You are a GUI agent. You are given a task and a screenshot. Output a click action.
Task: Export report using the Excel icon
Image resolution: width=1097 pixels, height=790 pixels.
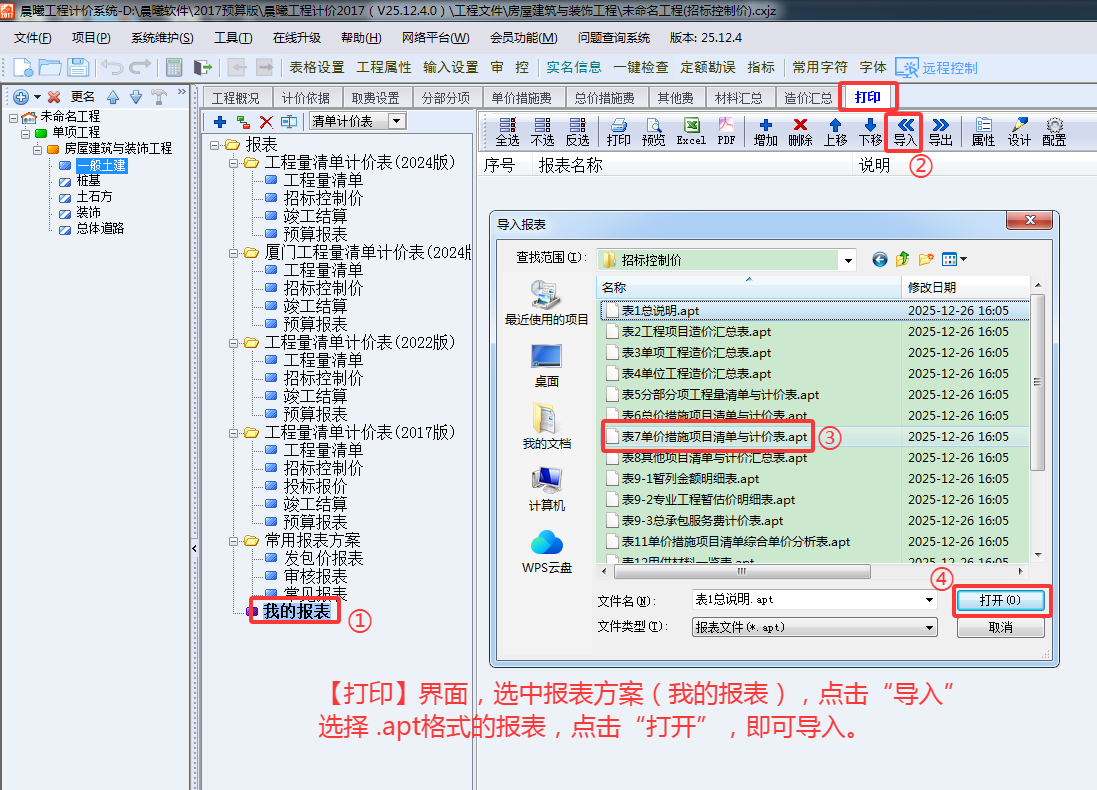[691, 131]
